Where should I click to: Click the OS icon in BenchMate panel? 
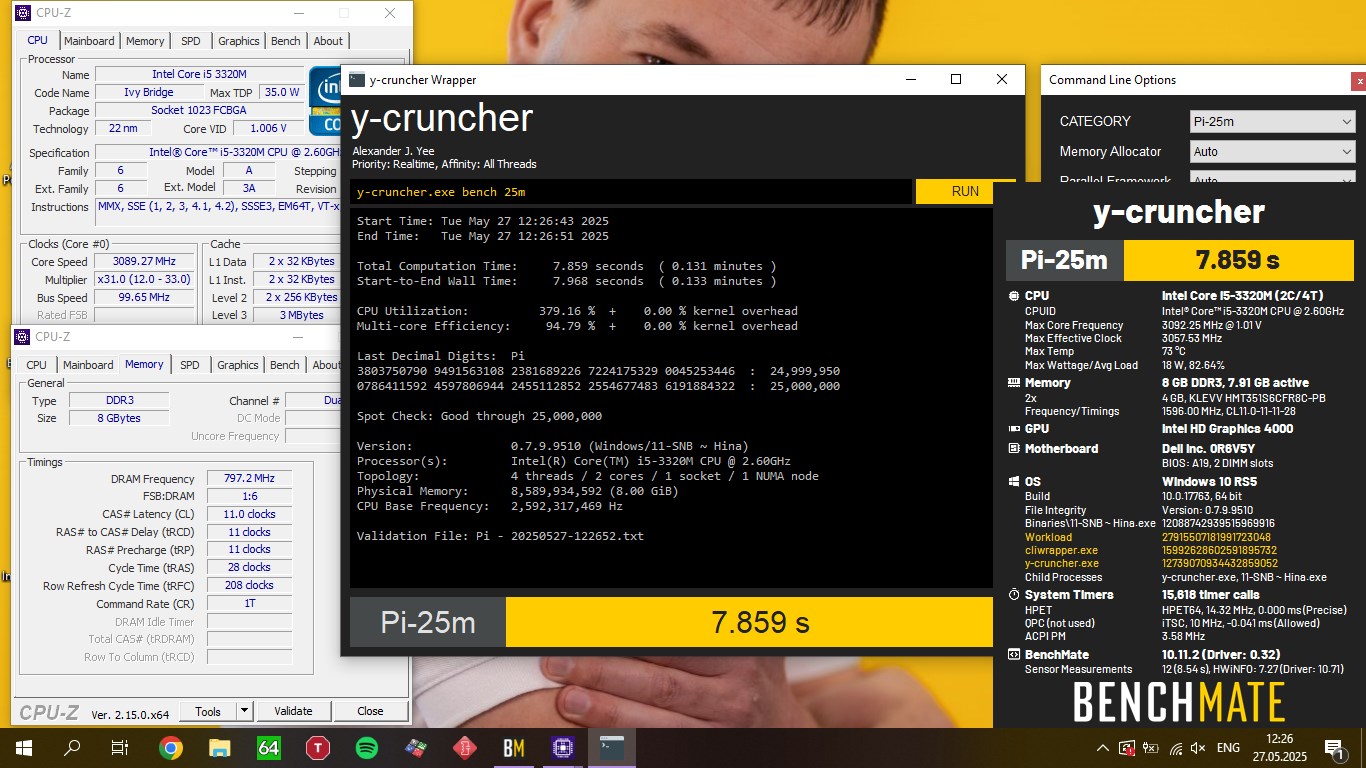click(x=1014, y=482)
